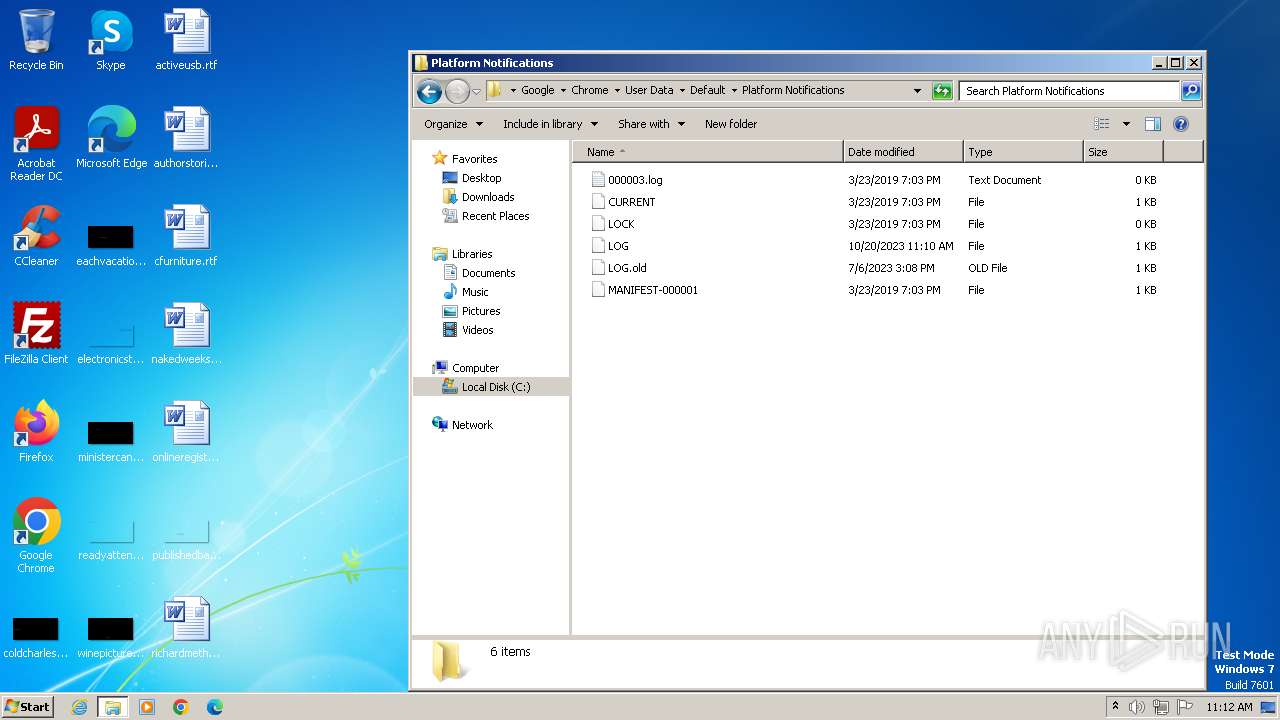The image size is (1280, 720).
Task: Open Windows Media Player from taskbar
Action: [x=147, y=707]
